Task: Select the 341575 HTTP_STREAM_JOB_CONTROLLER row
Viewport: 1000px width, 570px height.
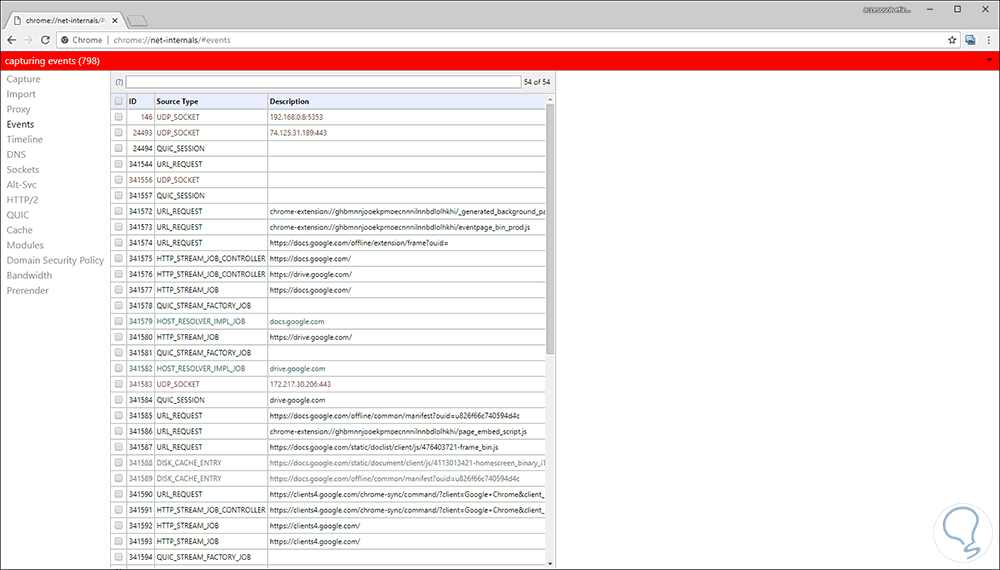Action: coord(328,258)
